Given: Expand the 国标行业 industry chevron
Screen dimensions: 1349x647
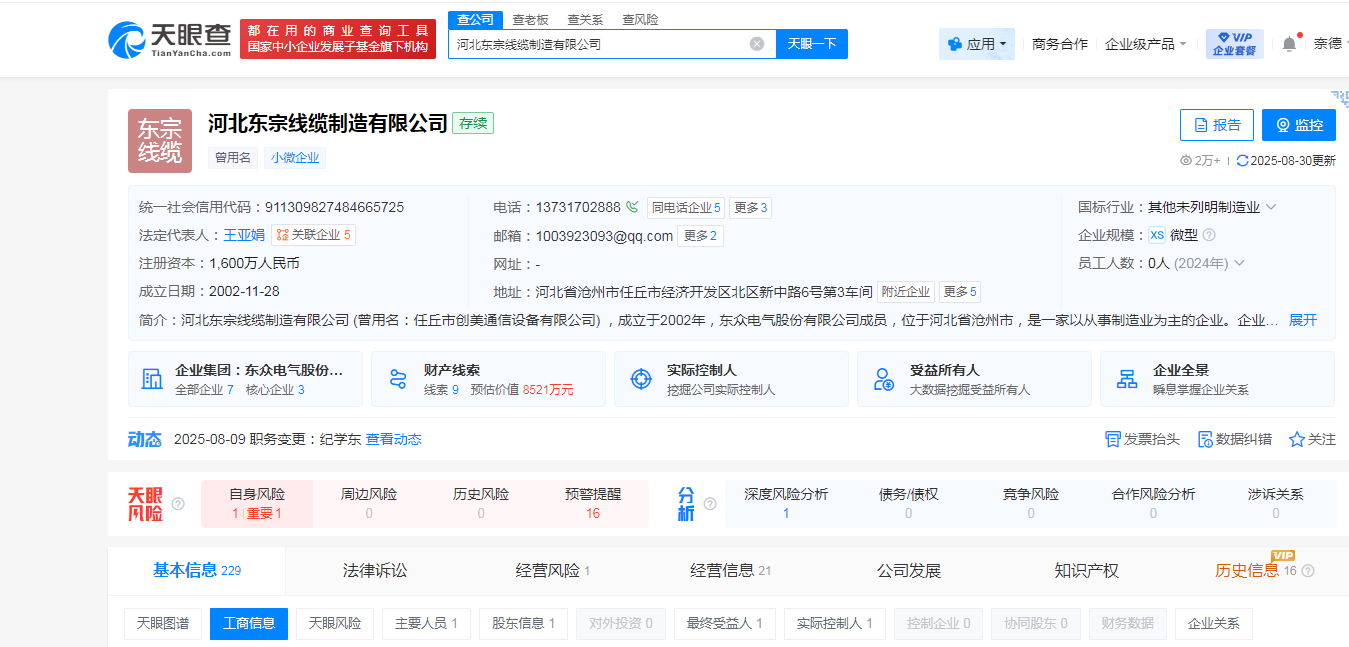Looking at the screenshot, I should point(1271,207).
